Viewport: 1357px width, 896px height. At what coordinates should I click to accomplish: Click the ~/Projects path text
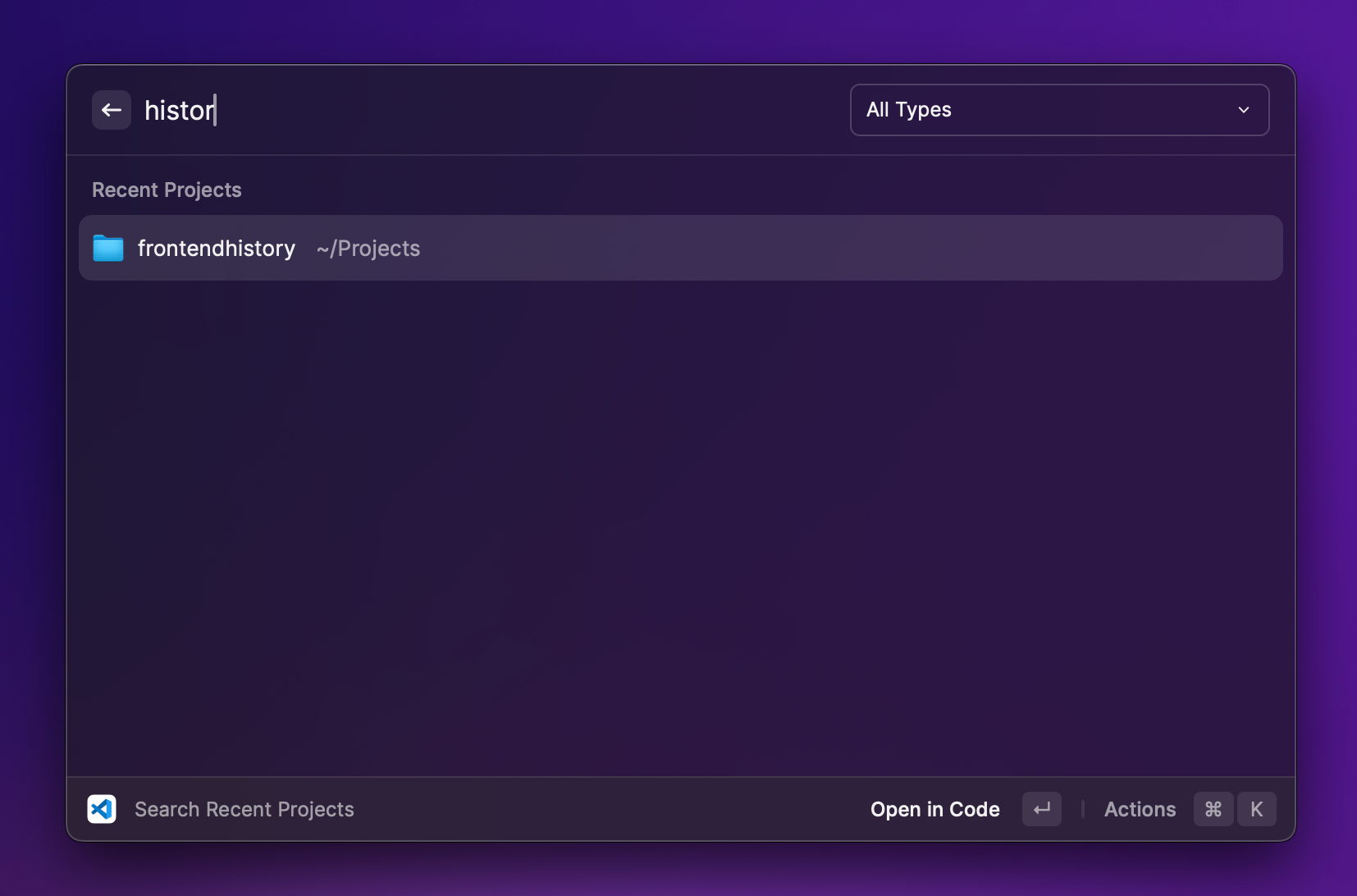click(368, 248)
